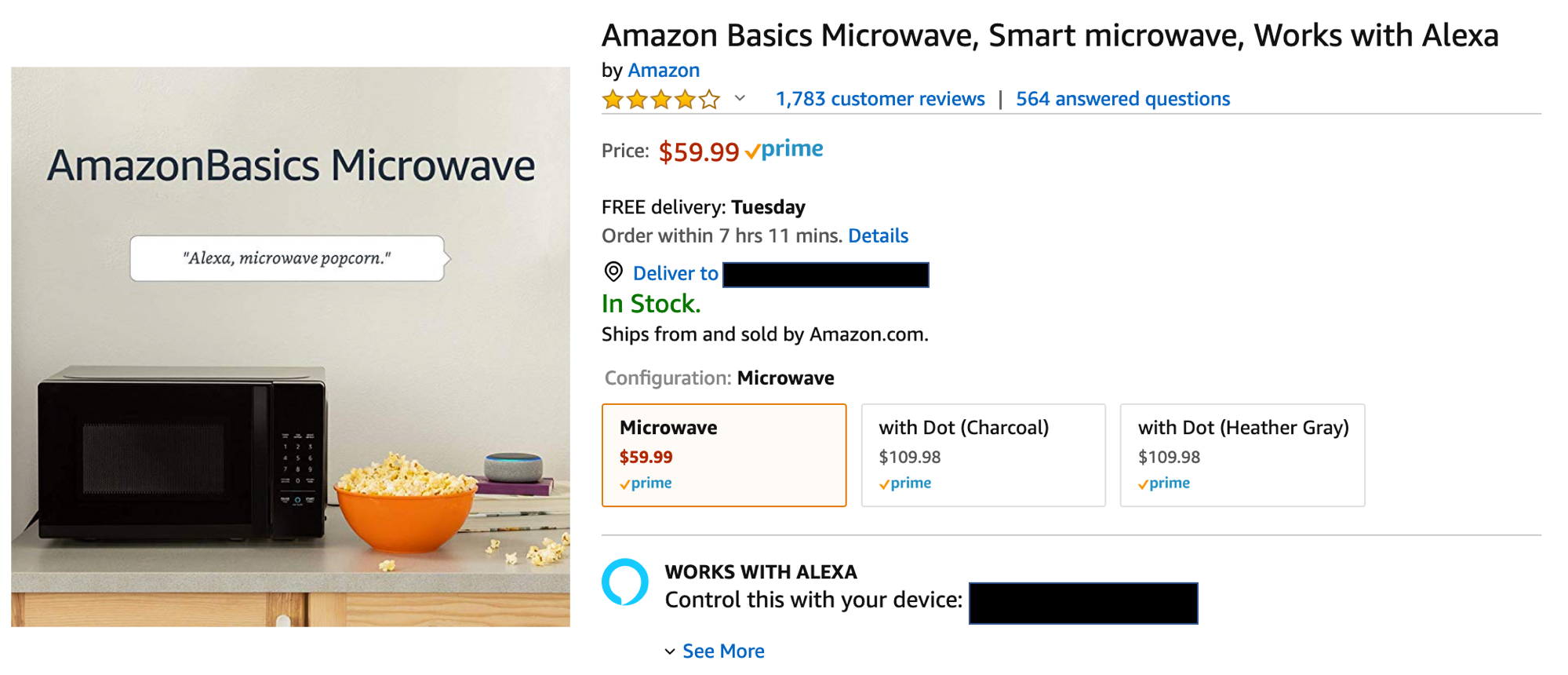This screenshot has width=1568, height=675.
Task: Click Prime badge under Heather Gray price
Action: tap(1164, 483)
